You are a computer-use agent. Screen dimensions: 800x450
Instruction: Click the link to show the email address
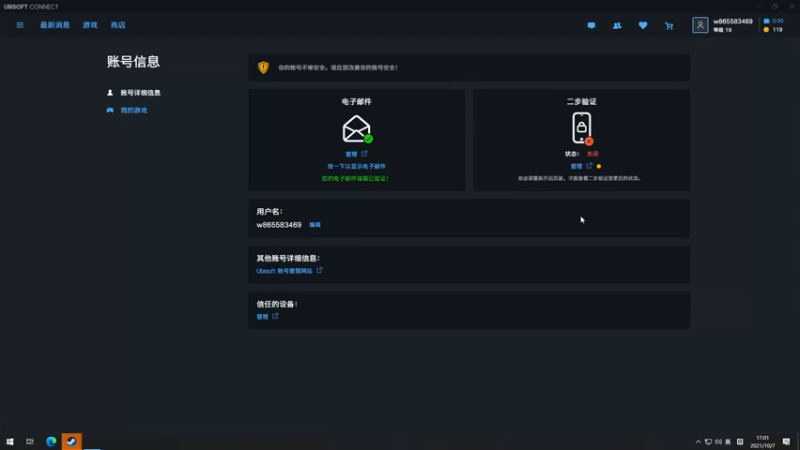click(356, 166)
